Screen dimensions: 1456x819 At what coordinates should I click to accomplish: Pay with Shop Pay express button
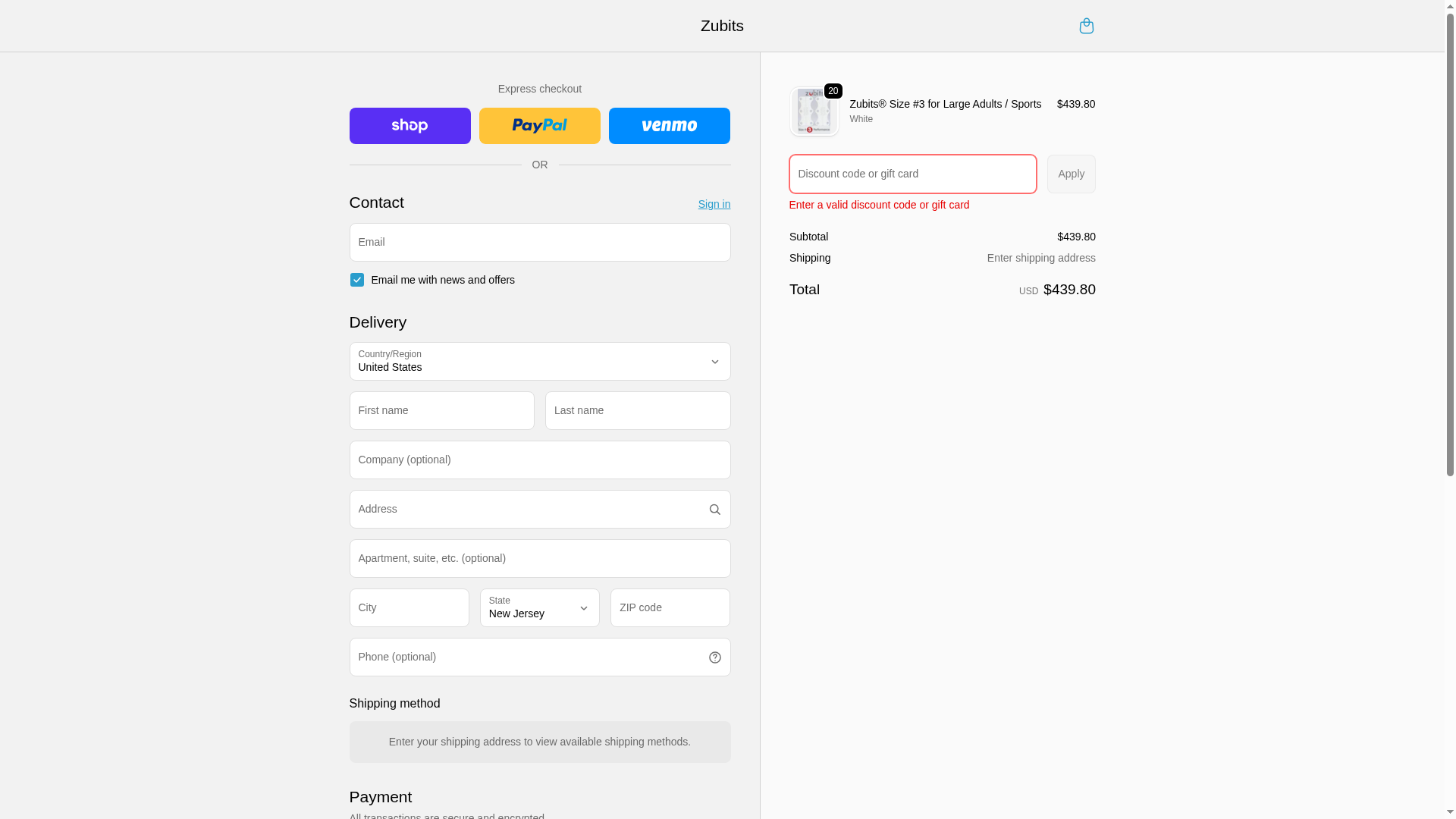click(x=409, y=126)
